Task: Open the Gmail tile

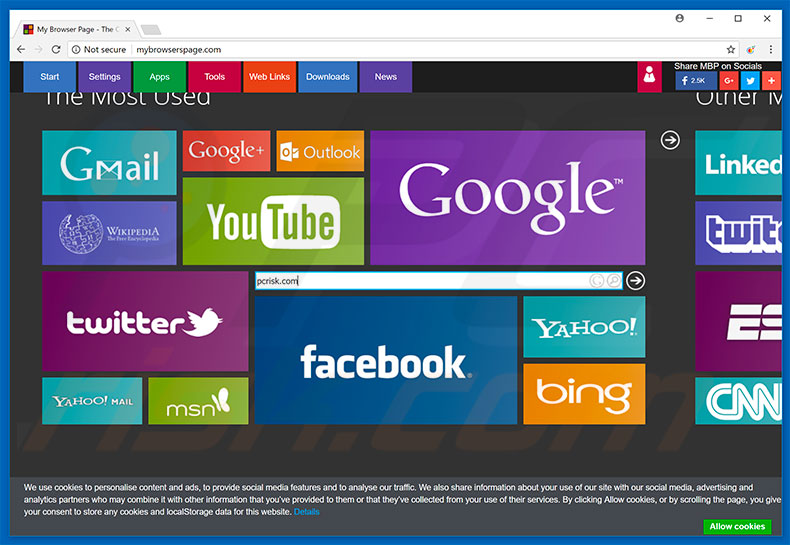Action: [x=109, y=163]
